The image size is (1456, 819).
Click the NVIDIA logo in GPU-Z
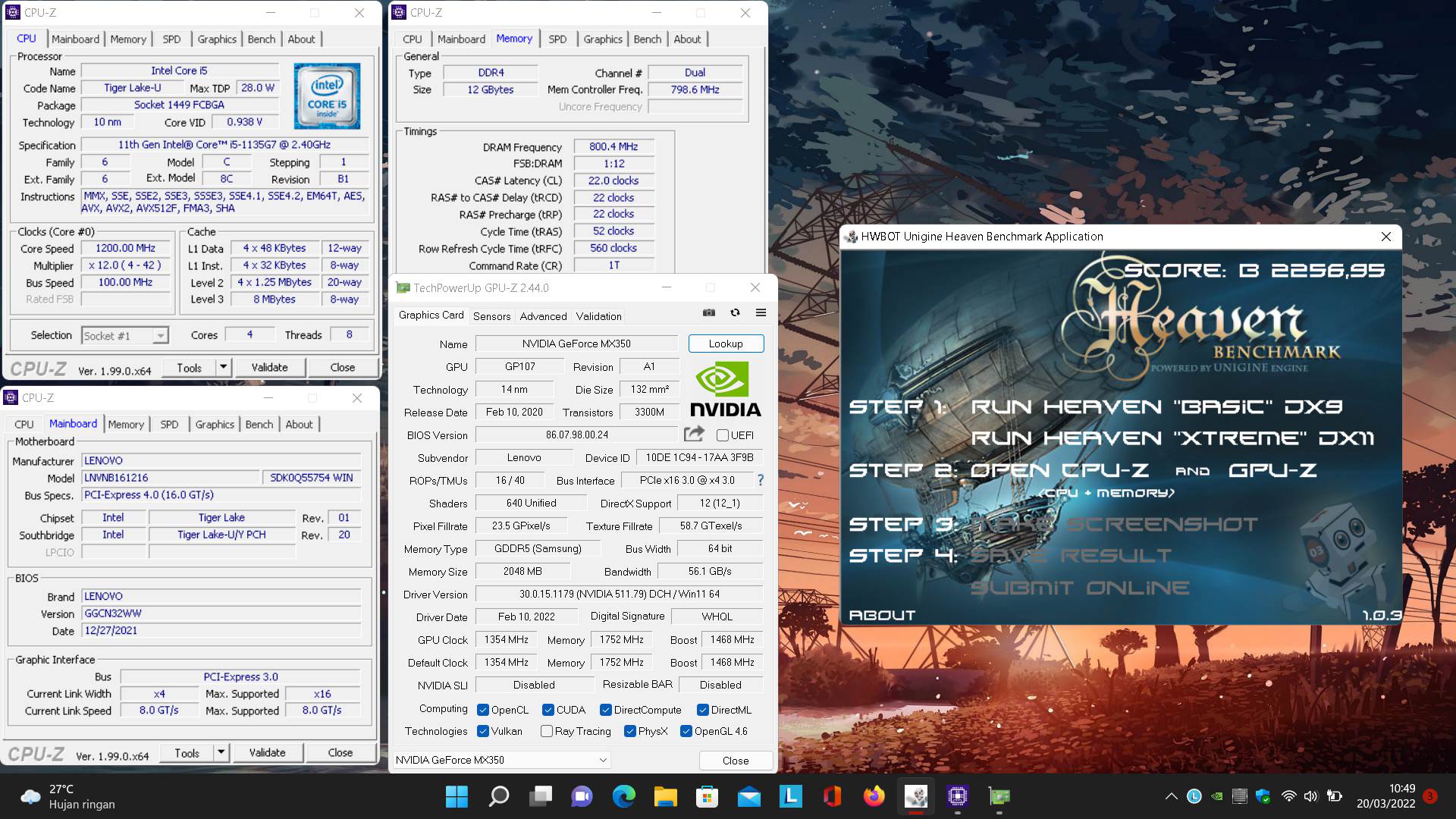[726, 389]
